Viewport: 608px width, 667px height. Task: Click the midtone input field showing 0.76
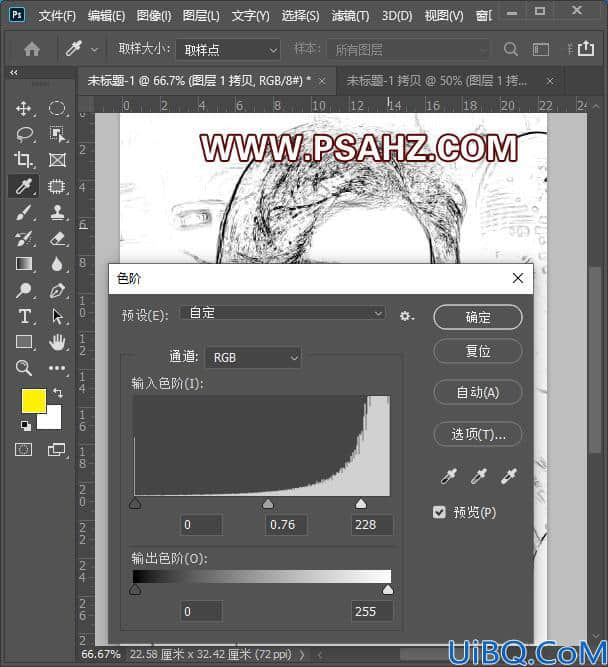point(286,525)
